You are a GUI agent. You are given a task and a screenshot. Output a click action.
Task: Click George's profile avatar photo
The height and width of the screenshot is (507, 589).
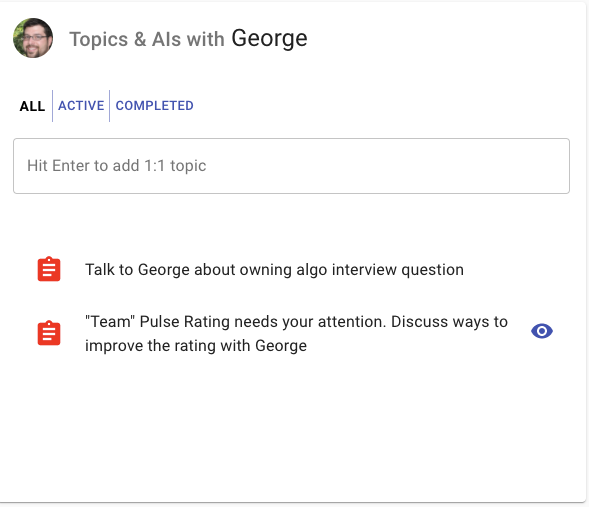coord(33,38)
